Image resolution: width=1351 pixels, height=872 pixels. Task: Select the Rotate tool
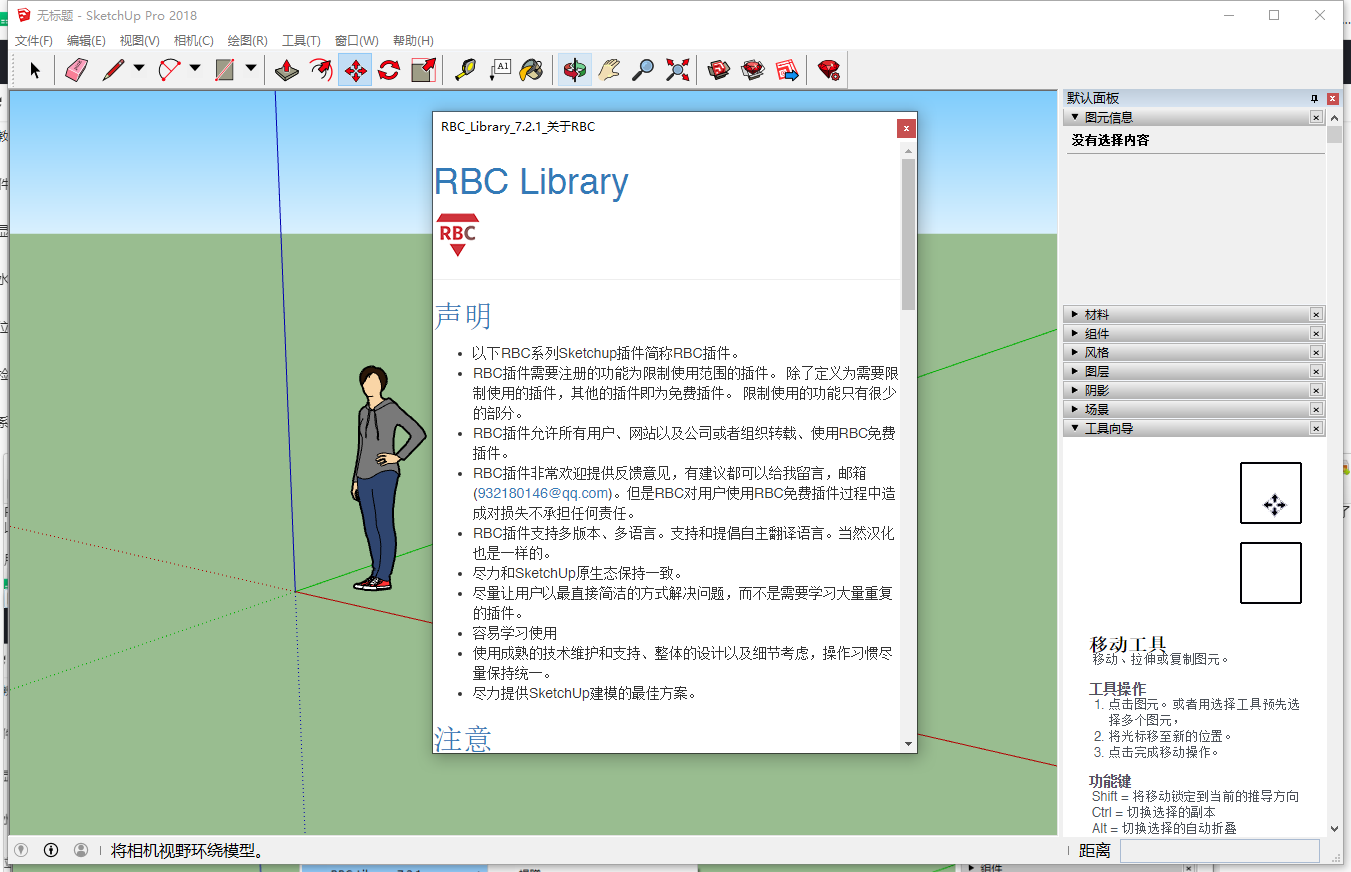[389, 70]
